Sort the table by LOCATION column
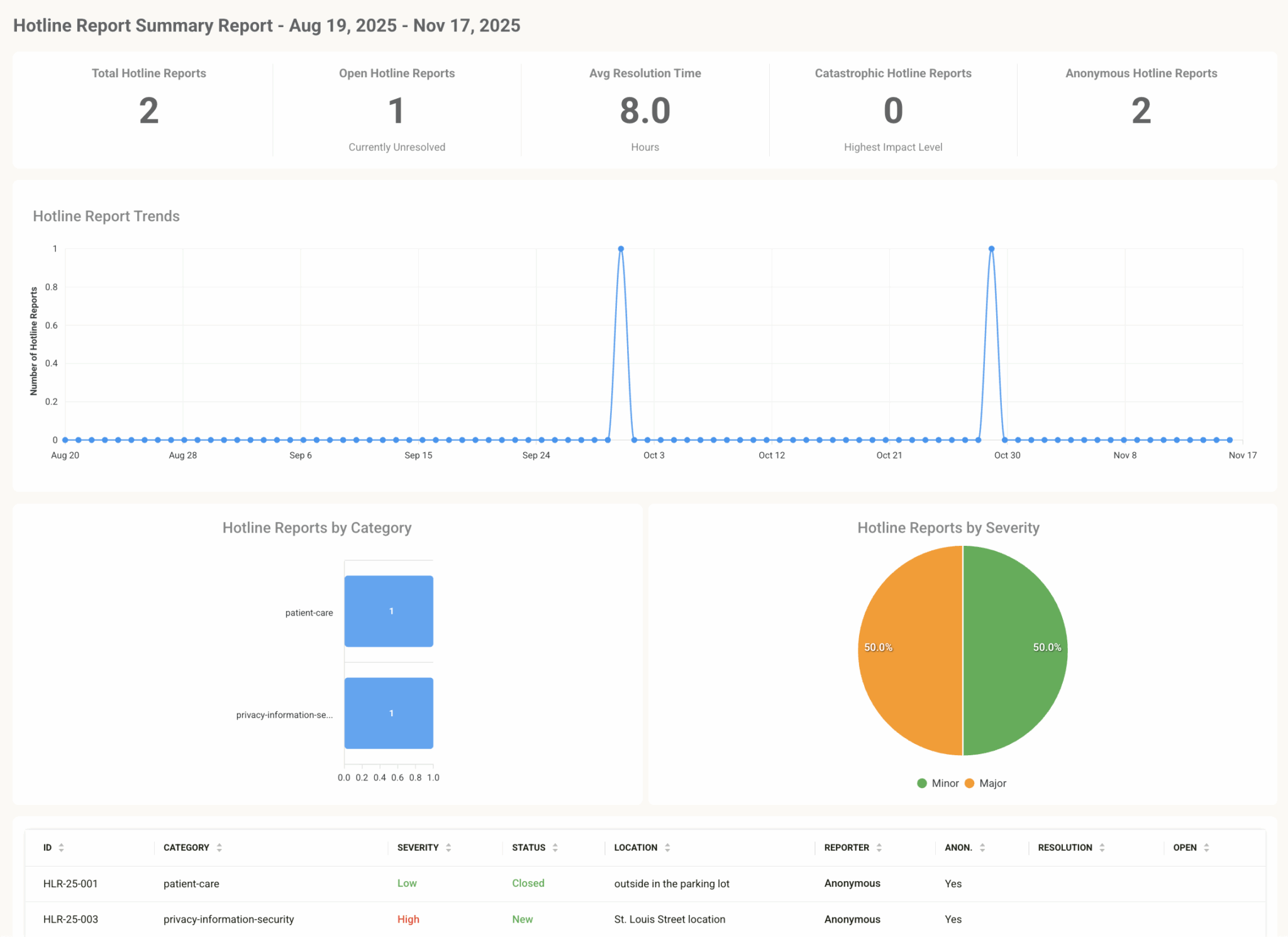The image size is (1288, 937). click(669, 847)
